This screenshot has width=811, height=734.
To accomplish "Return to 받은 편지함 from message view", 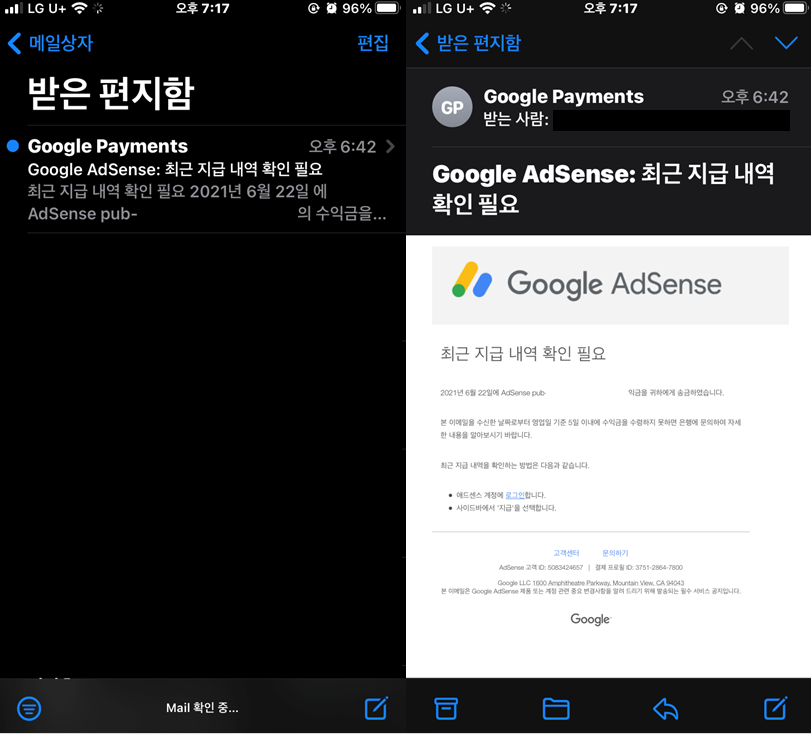I will [469, 43].
